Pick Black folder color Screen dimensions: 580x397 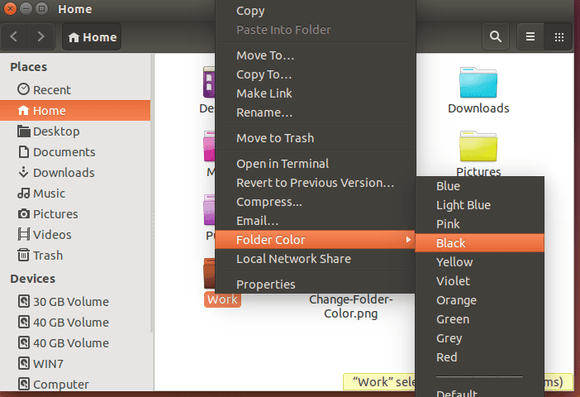[x=480, y=243]
